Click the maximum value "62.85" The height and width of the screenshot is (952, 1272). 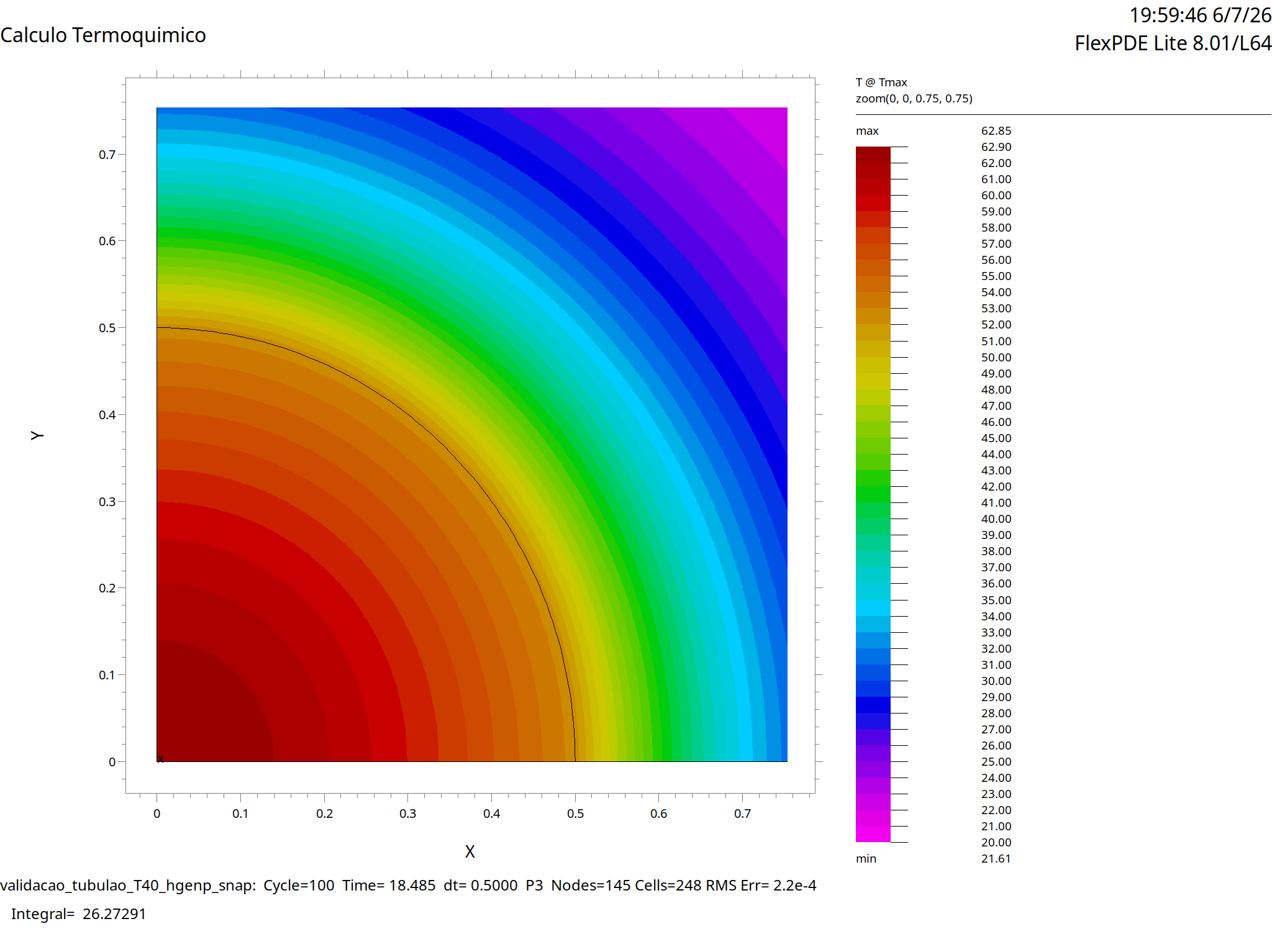click(x=996, y=131)
